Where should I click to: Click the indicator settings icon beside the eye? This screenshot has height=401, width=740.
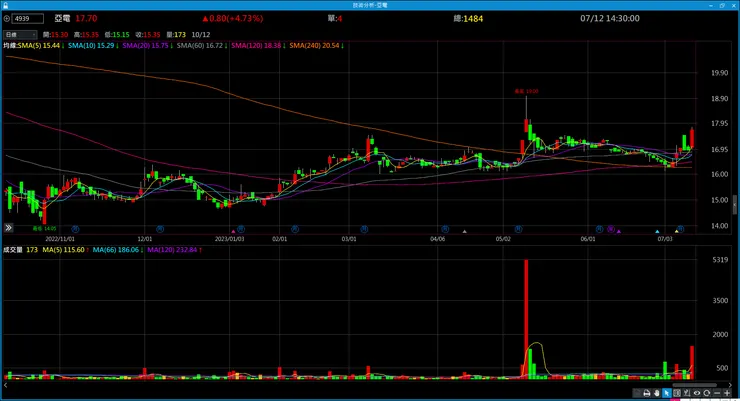click(x=687, y=393)
